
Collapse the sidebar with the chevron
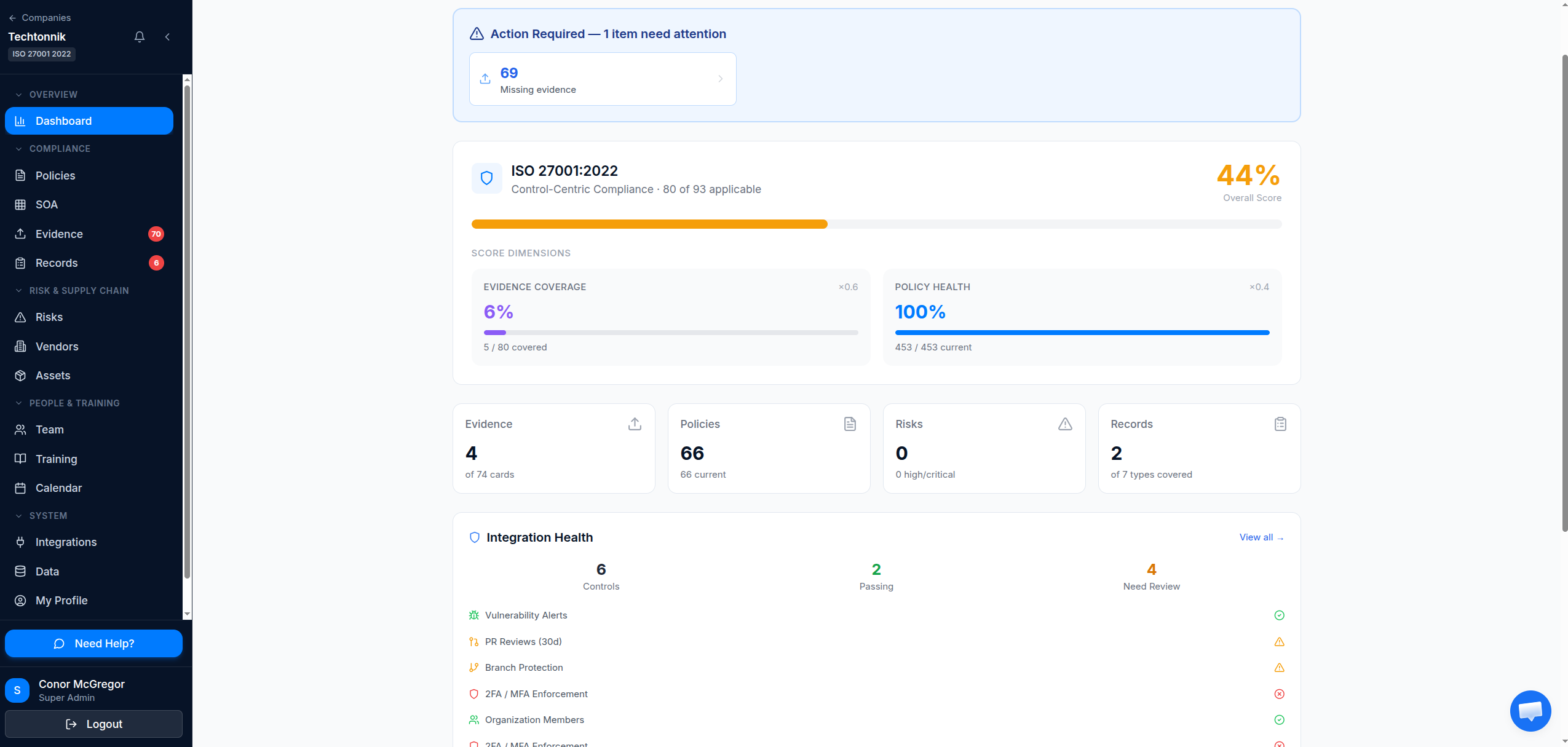pos(167,37)
